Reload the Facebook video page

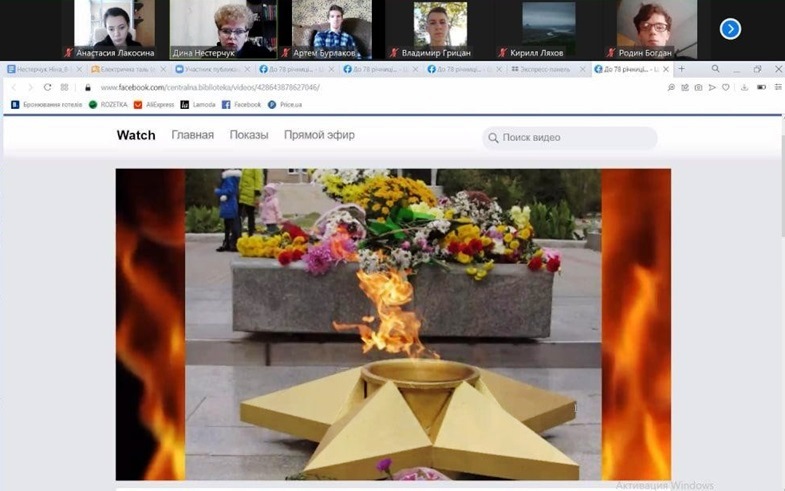coord(47,87)
